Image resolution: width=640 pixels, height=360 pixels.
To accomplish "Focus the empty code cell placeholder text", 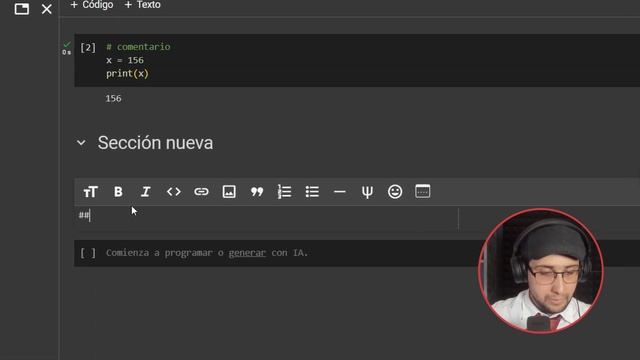I will (207, 253).
